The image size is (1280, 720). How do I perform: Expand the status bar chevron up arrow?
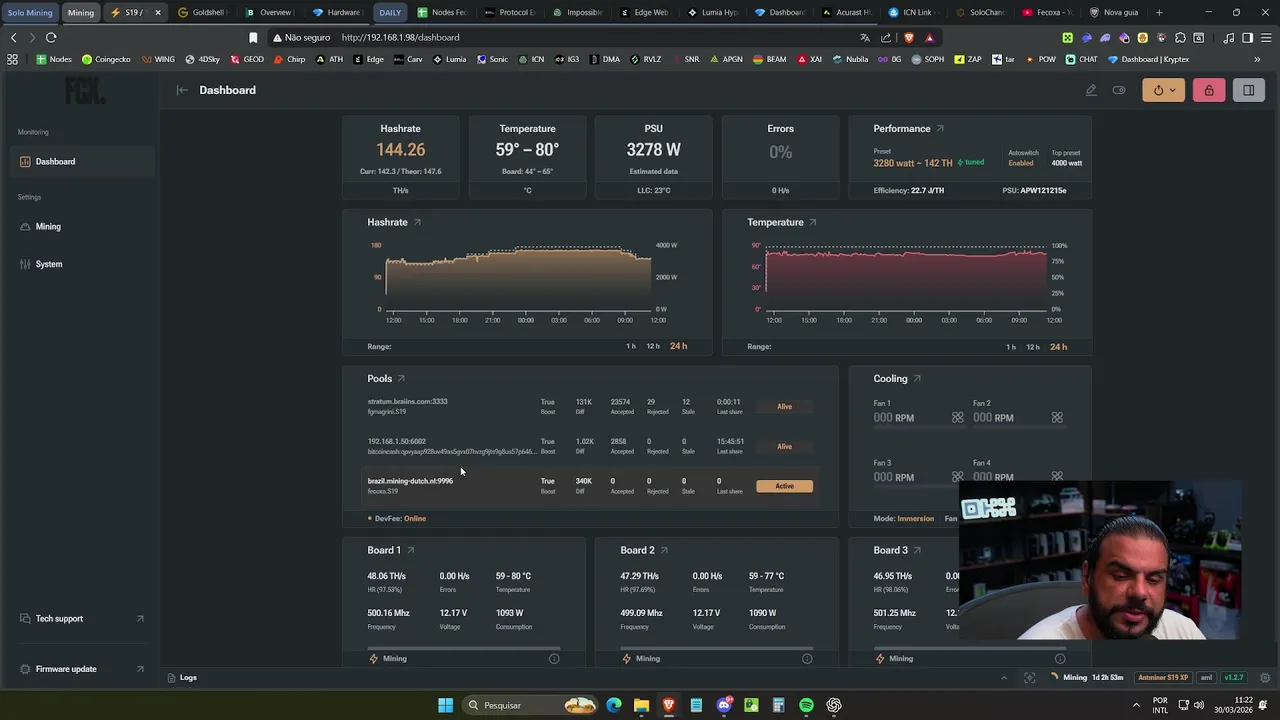click(1004, 678)
